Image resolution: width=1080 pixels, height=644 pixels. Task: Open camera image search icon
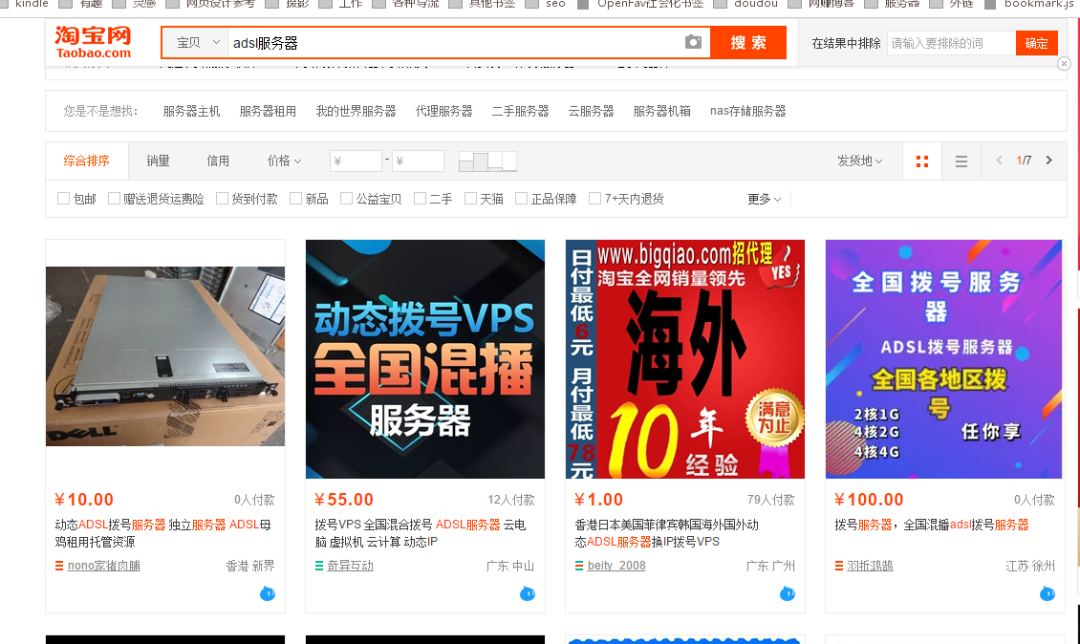693,43
